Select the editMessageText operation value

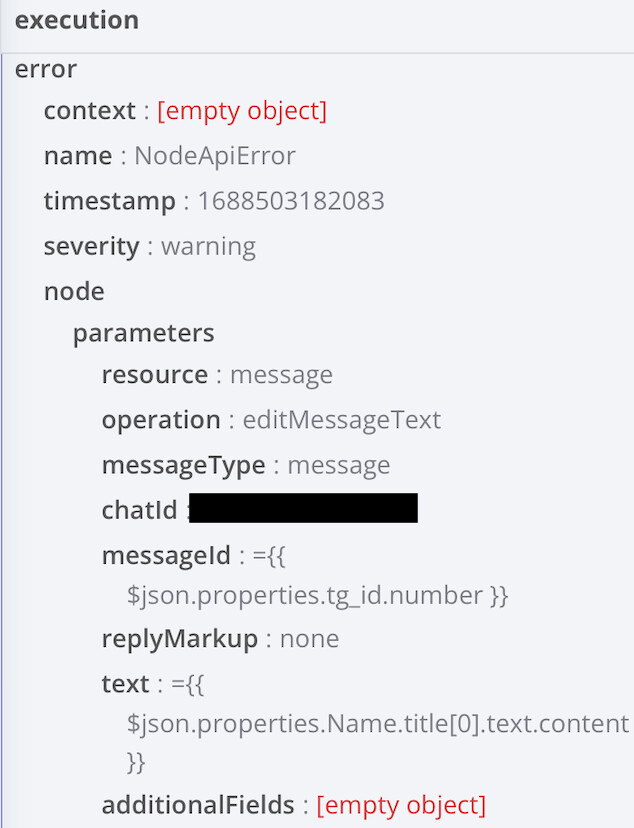341,420
